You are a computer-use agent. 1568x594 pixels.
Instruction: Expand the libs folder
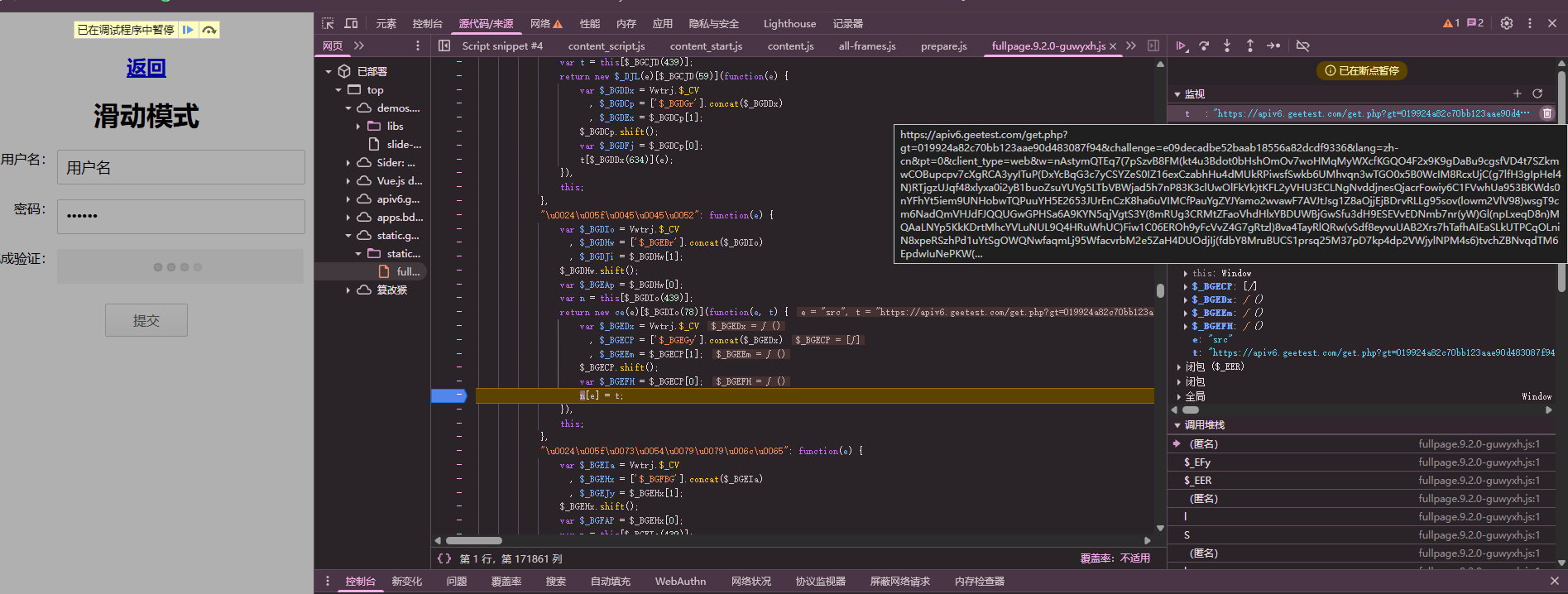pos(358,127)
